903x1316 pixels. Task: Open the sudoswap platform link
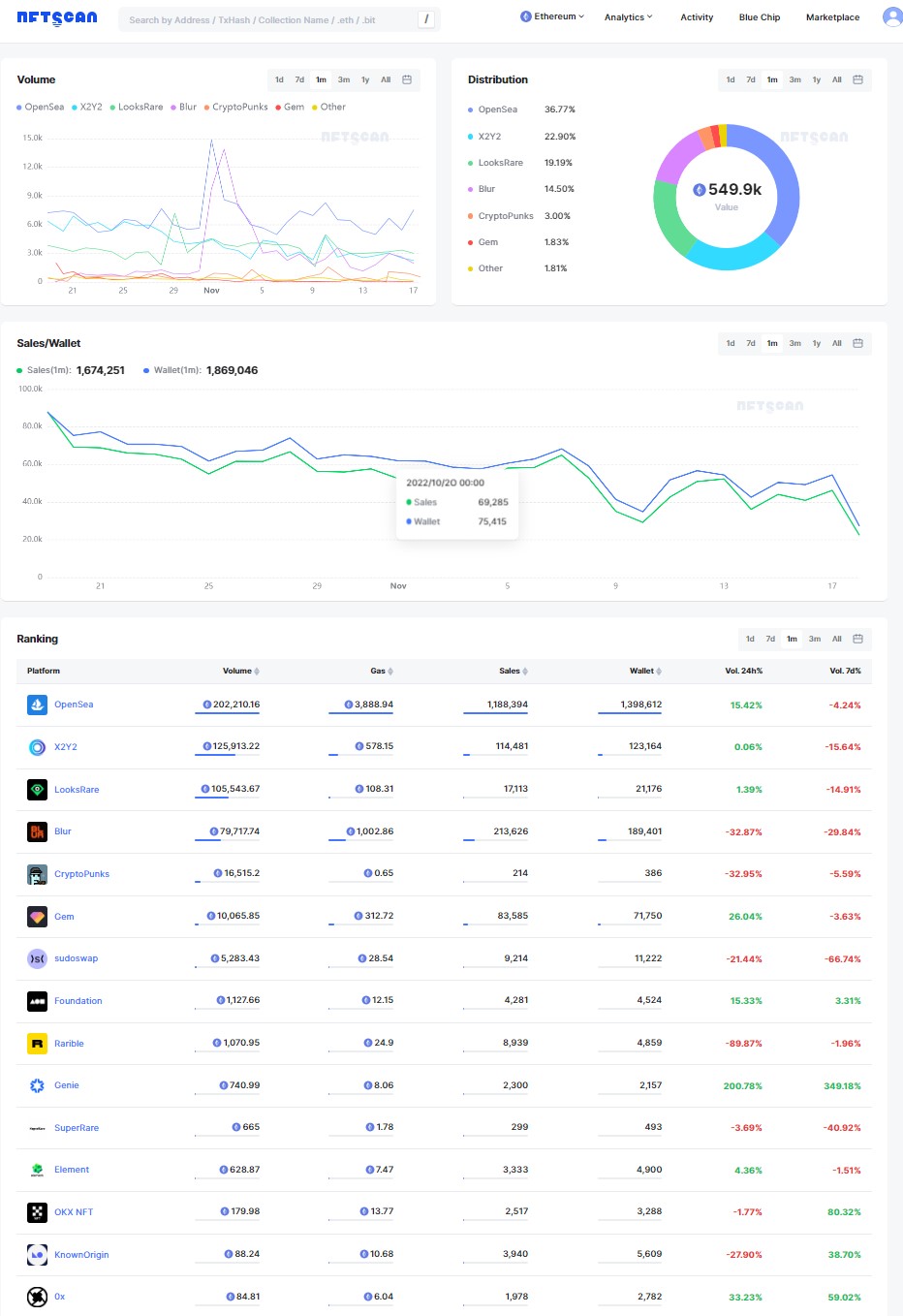pyautogui.click(x=76, y=958)
